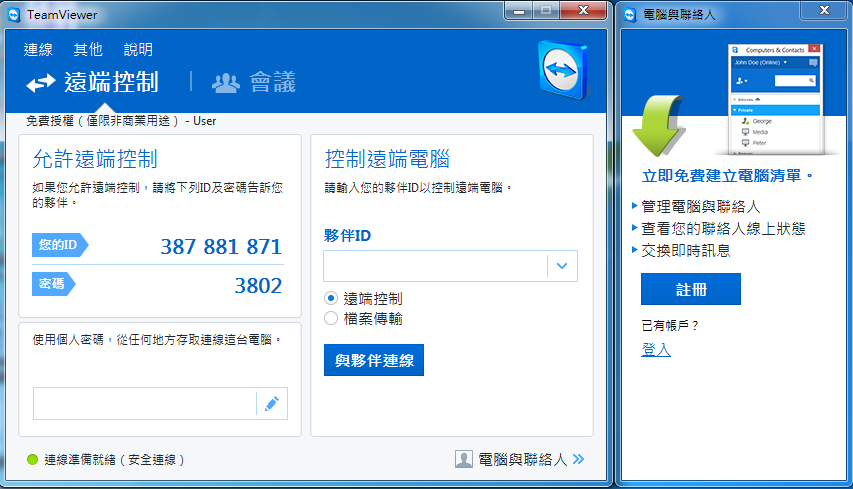Close the TeamViewer main window
Screen dimensions: 853x489
point(583,11)
